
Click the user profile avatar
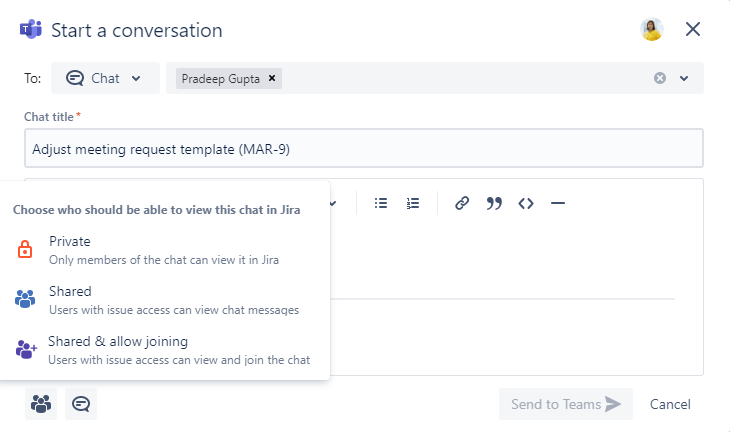[x=652, y=30]
